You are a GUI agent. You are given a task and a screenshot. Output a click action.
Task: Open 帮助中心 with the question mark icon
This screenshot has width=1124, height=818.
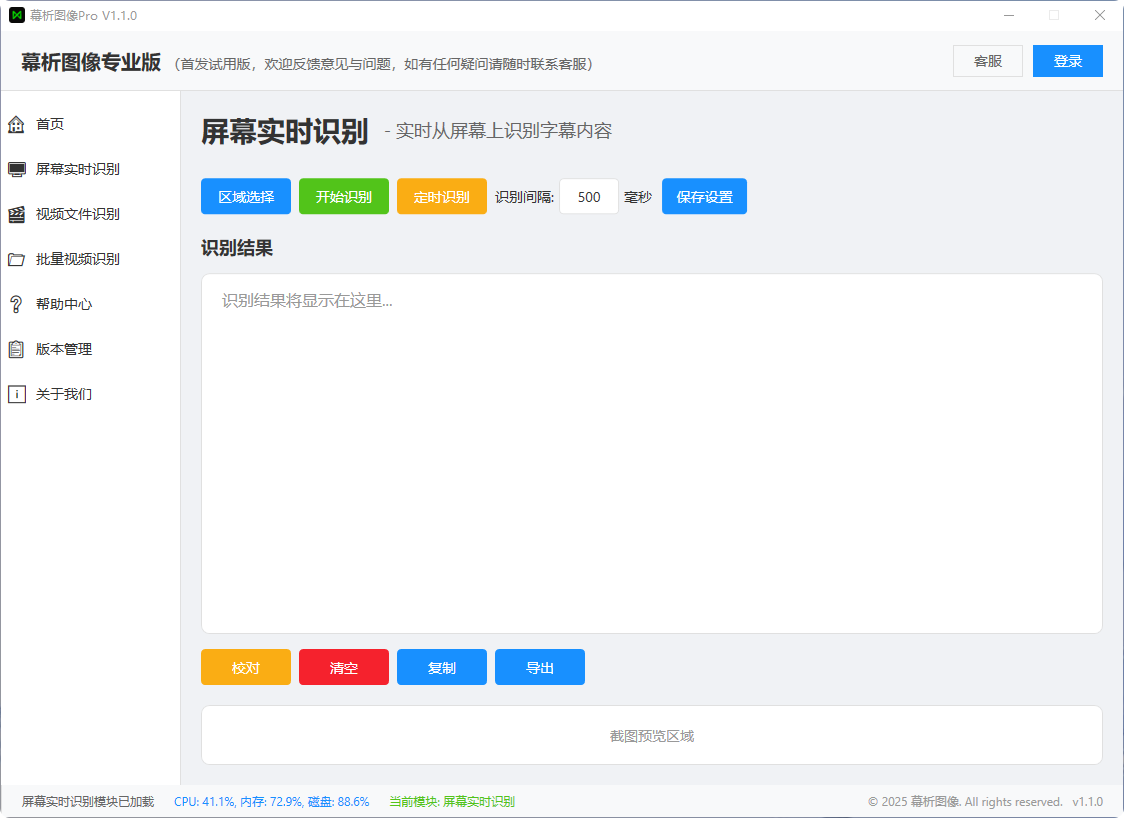click(16, 304)
